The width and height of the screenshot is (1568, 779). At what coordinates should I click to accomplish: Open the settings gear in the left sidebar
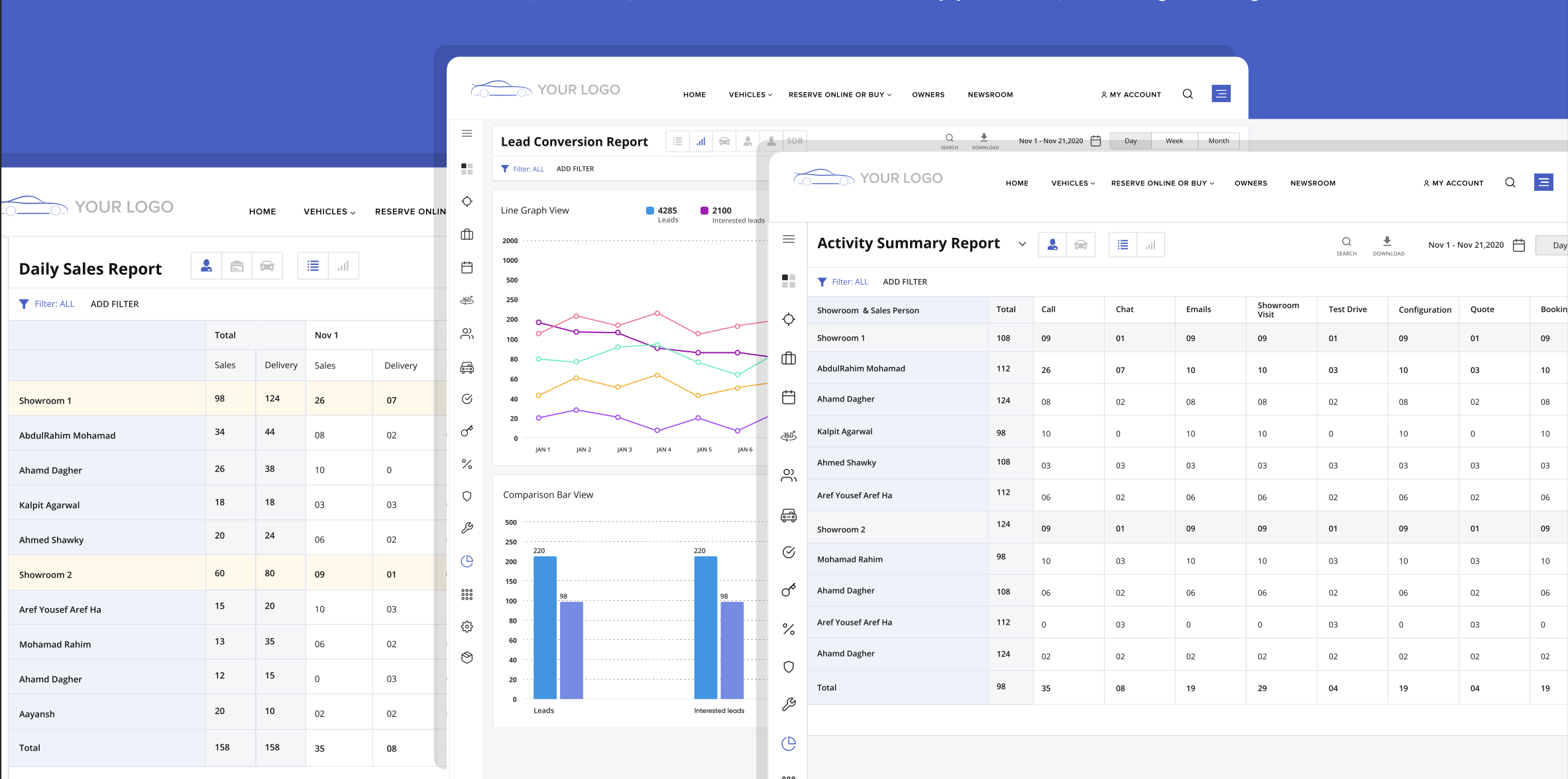[467, 626]
